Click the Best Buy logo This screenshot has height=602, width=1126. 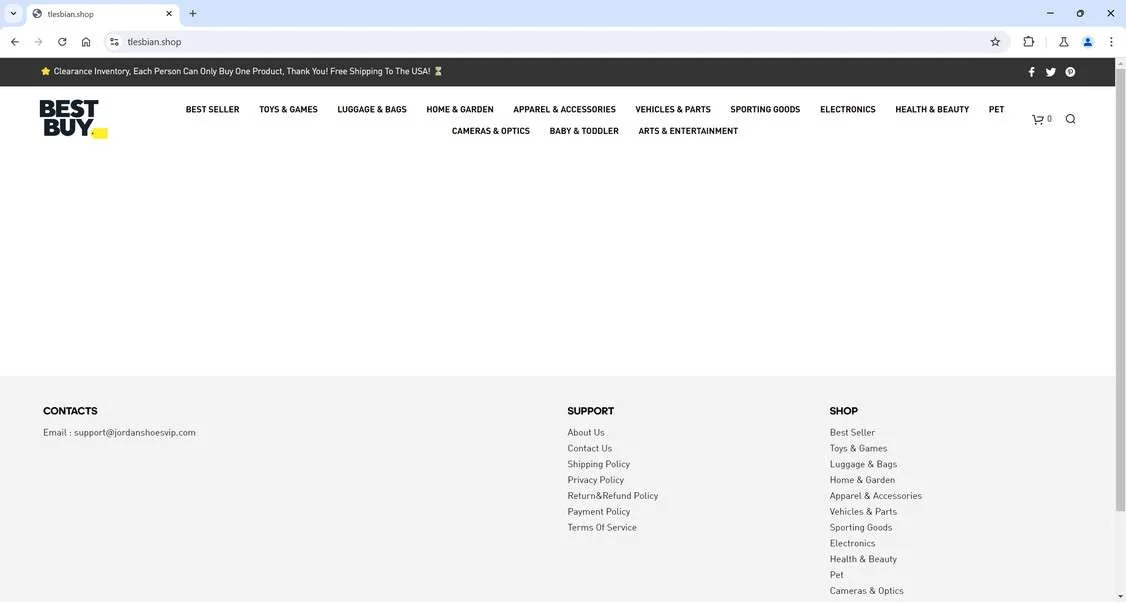tap(73, 119)
